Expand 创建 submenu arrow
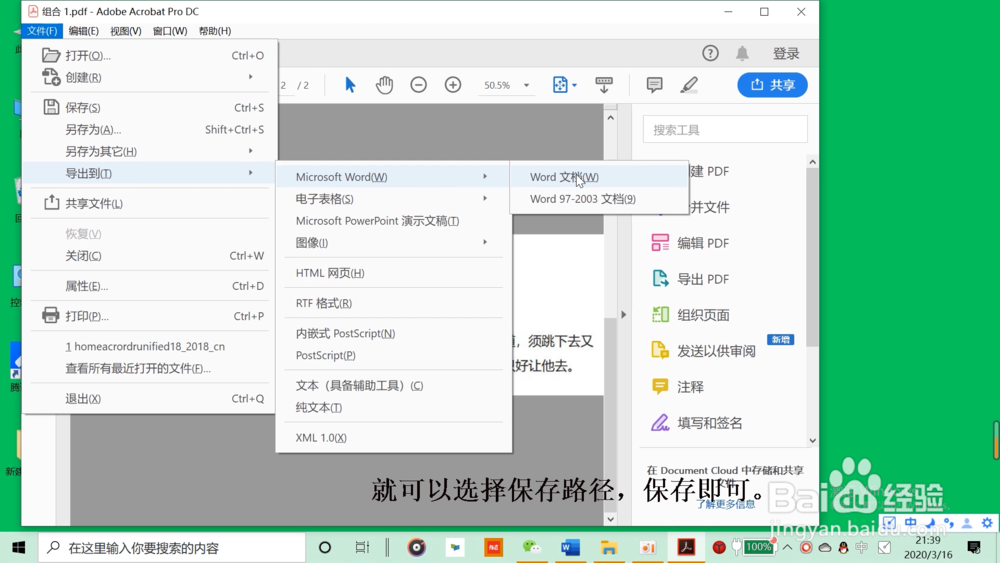Screen dimensions: 1000x563 (251, 77)
